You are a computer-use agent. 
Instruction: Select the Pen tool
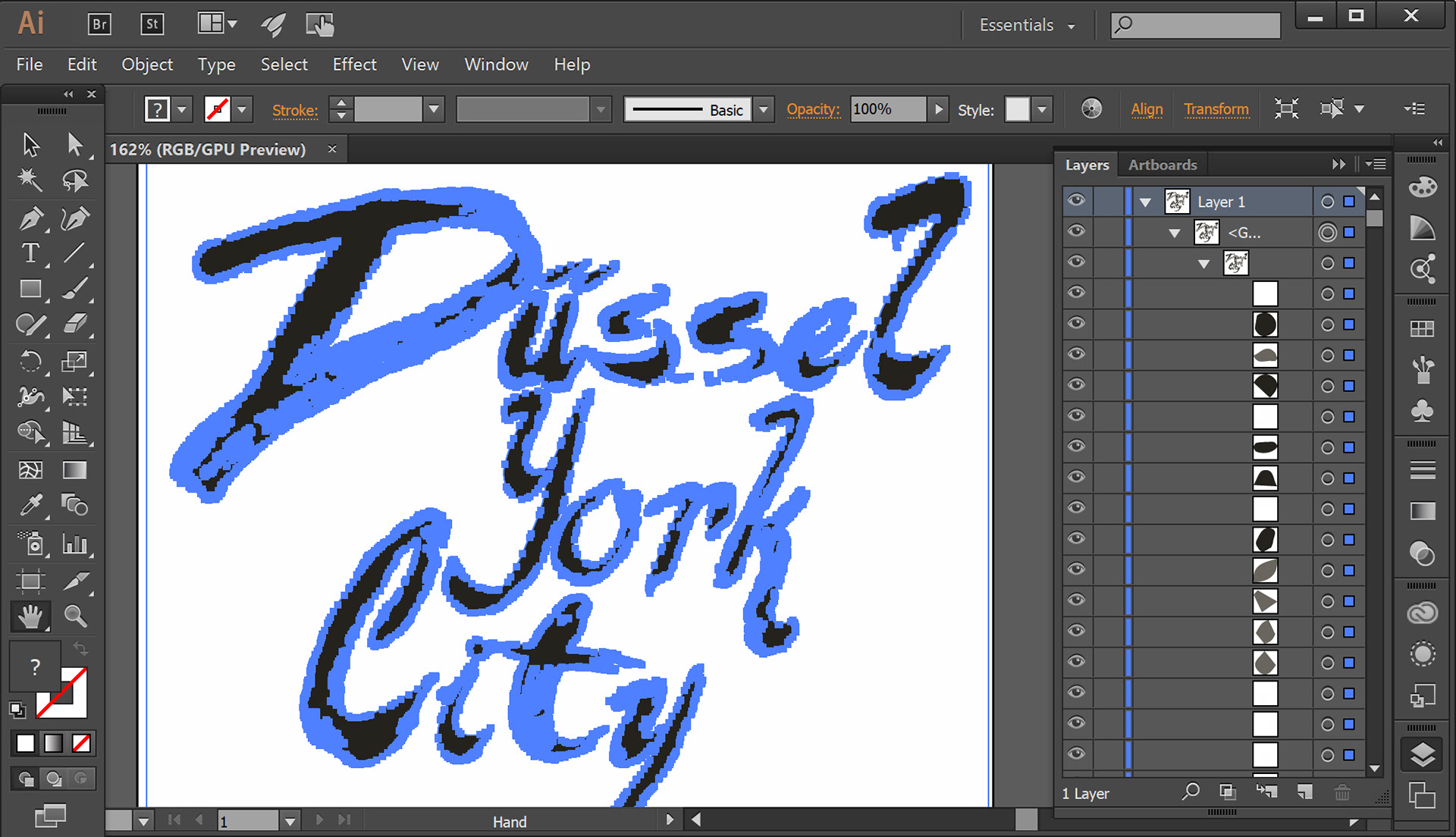click(x=31, y=218)
